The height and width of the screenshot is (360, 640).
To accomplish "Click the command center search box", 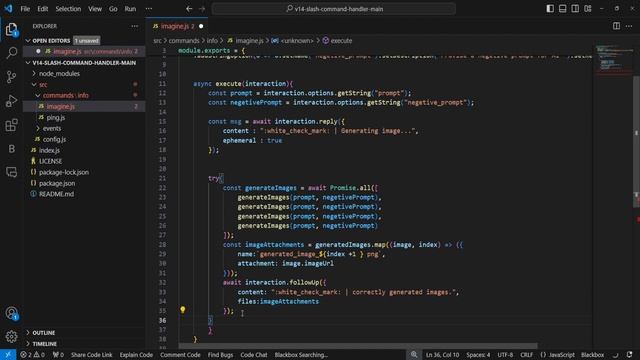I will [333, 9].
